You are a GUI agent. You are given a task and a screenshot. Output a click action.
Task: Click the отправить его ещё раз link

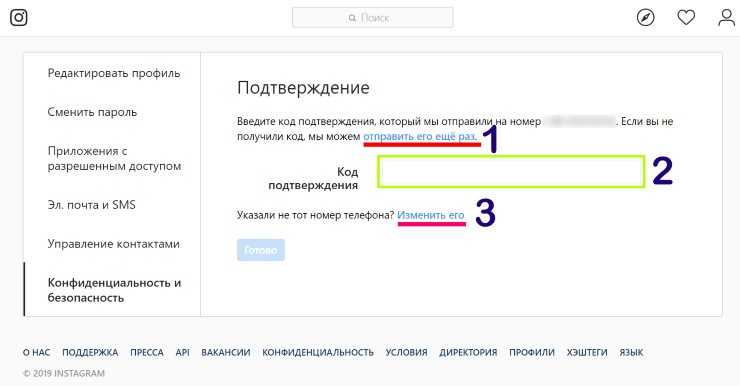pyautogui.click(x=420, y=136)
